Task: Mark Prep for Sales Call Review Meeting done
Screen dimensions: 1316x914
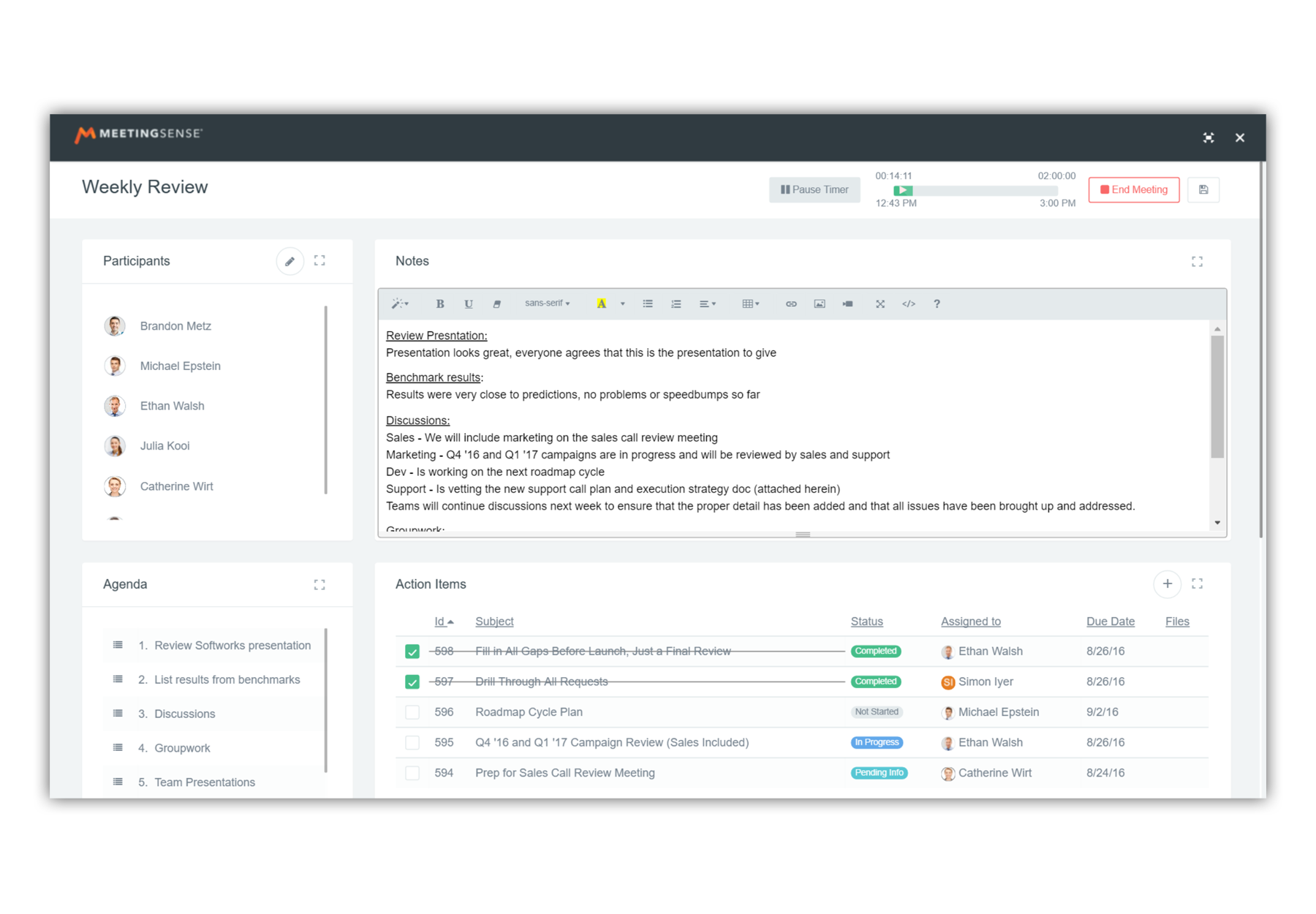Action: [x=412, y=773]
